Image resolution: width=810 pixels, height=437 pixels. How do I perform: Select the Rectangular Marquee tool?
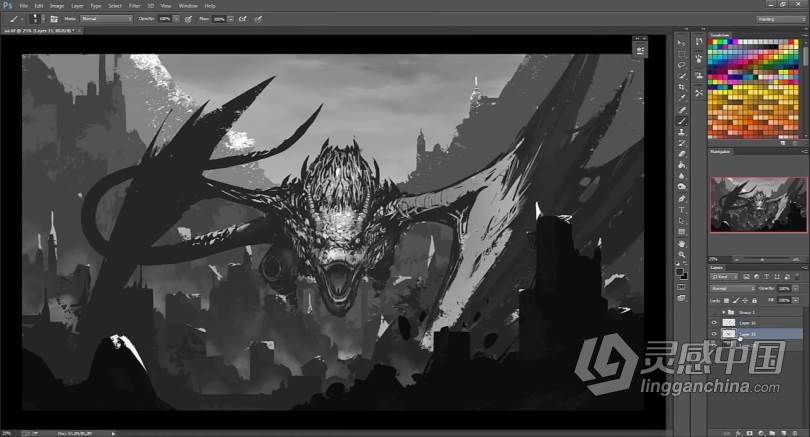coord(682,54)
